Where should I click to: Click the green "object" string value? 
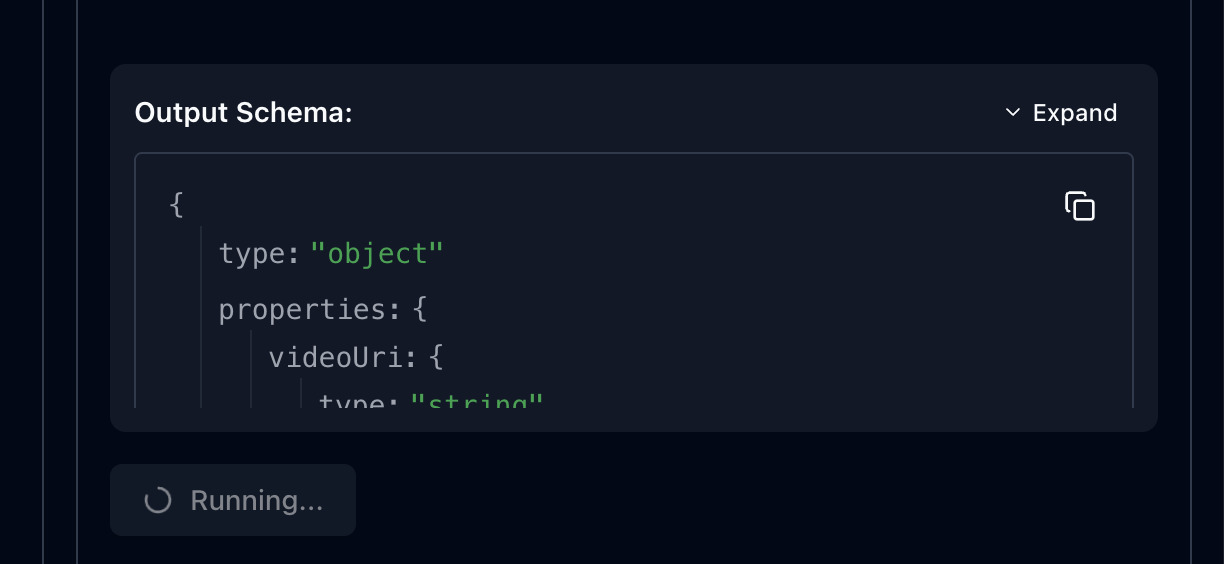[376, 254]
